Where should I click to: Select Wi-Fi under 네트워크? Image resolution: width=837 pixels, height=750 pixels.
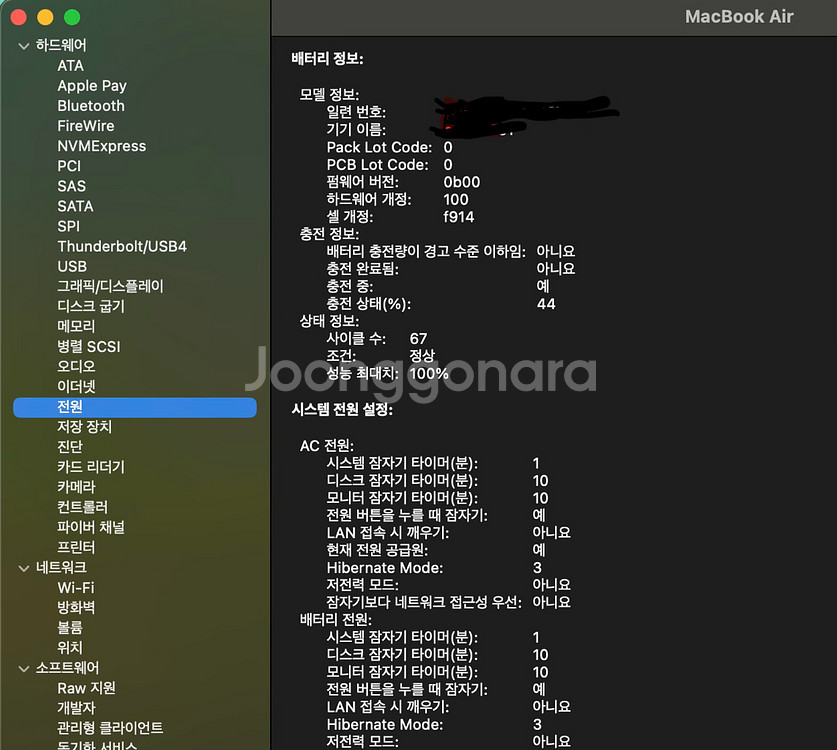[77, 587]
